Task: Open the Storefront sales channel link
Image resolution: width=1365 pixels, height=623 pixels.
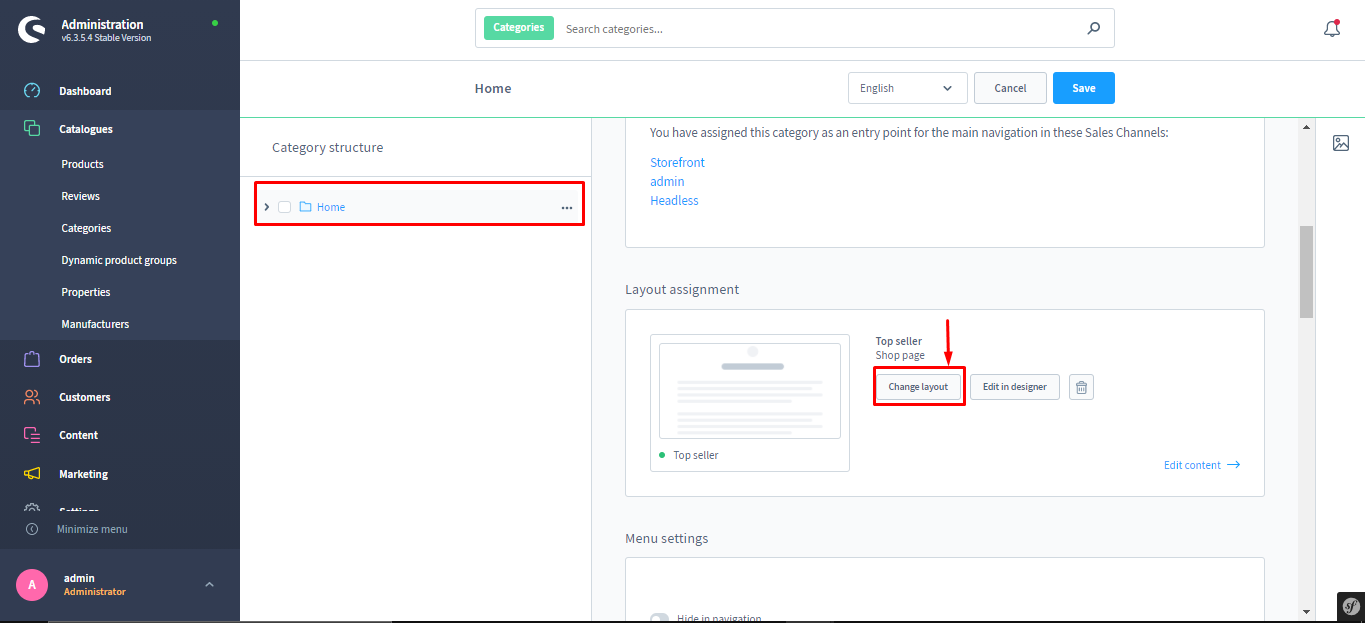Action: [677, 162]
